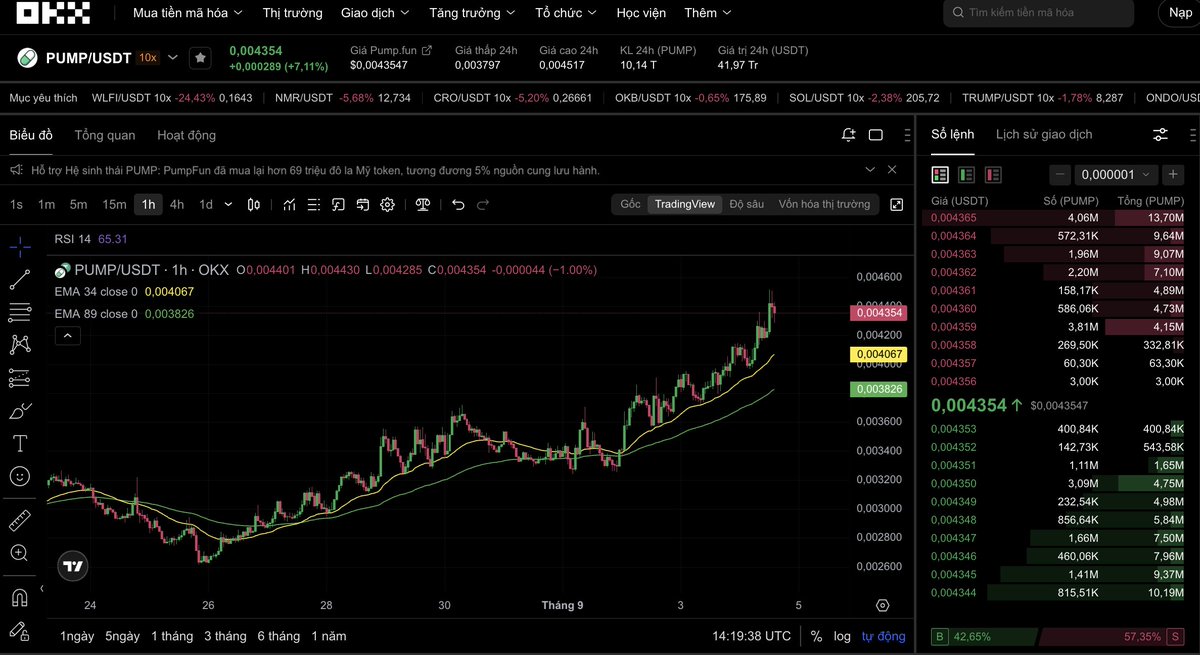Go to Thị trường page
The image size is (1200, 655).
[293, 13]
